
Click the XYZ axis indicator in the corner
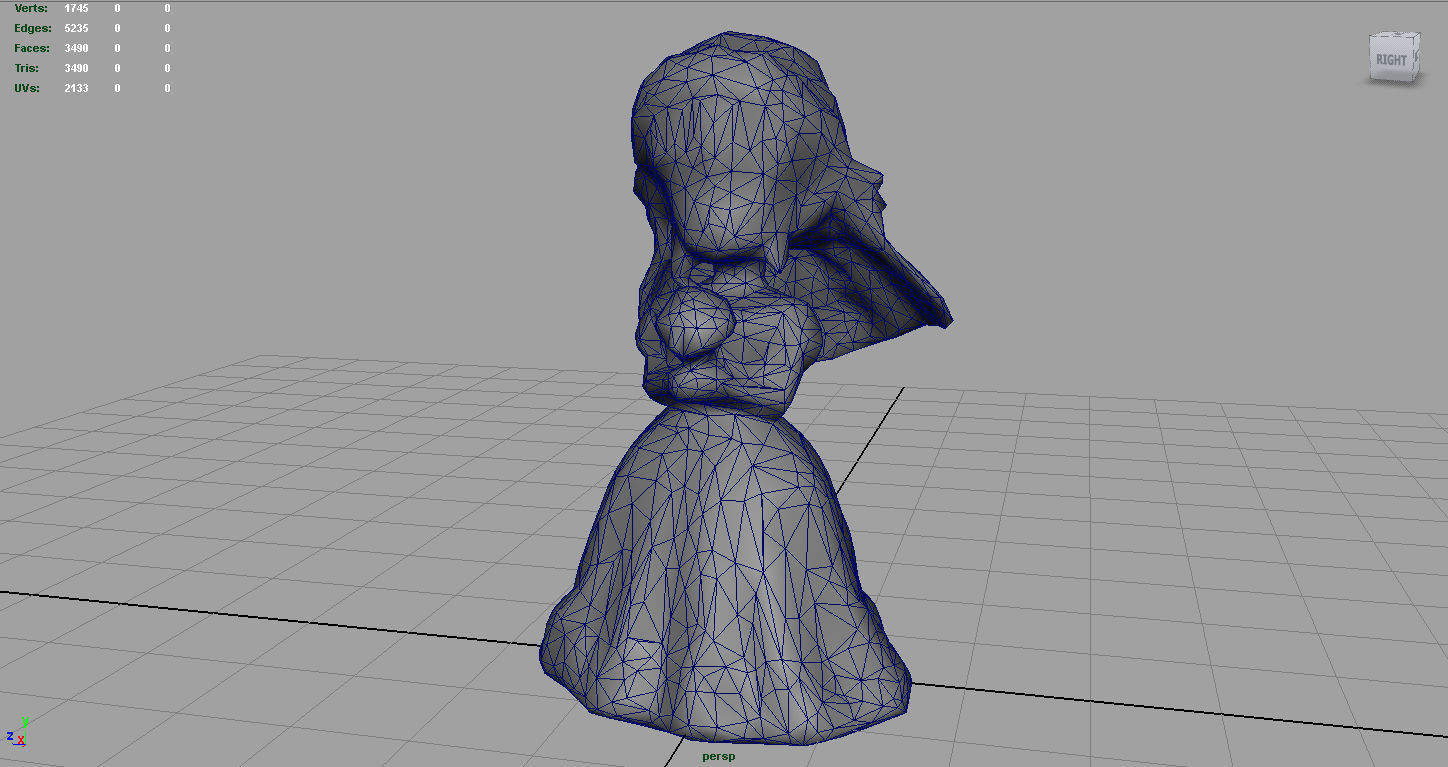click(17, 731)
